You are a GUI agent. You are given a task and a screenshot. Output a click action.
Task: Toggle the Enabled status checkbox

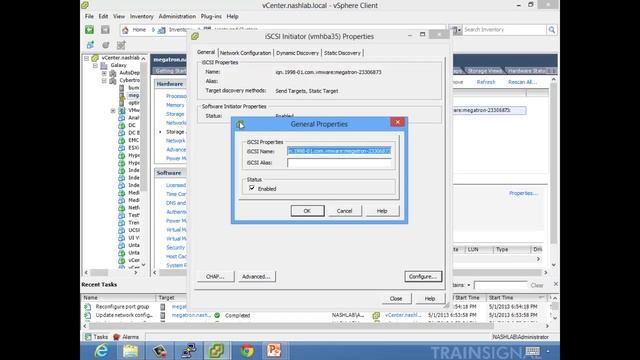pos(252,188)
